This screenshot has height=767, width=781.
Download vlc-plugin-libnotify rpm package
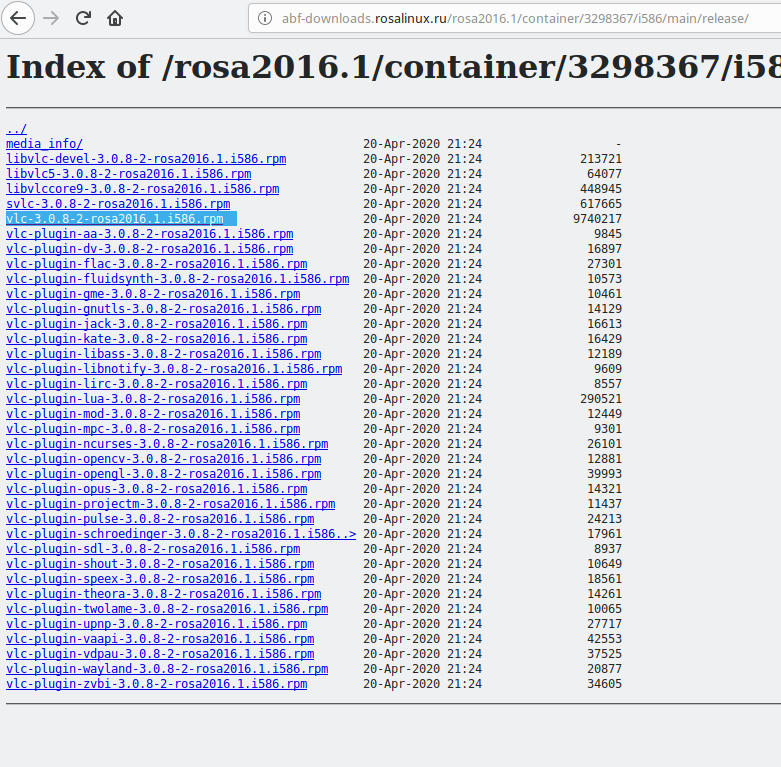point(174,369)
